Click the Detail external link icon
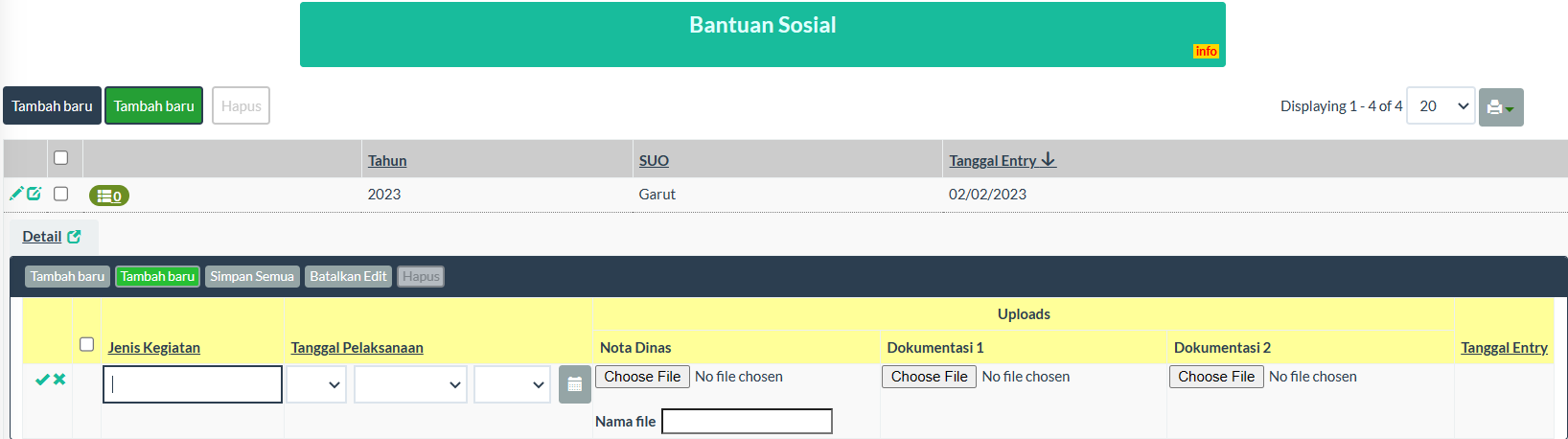 (x=74, y=236)
